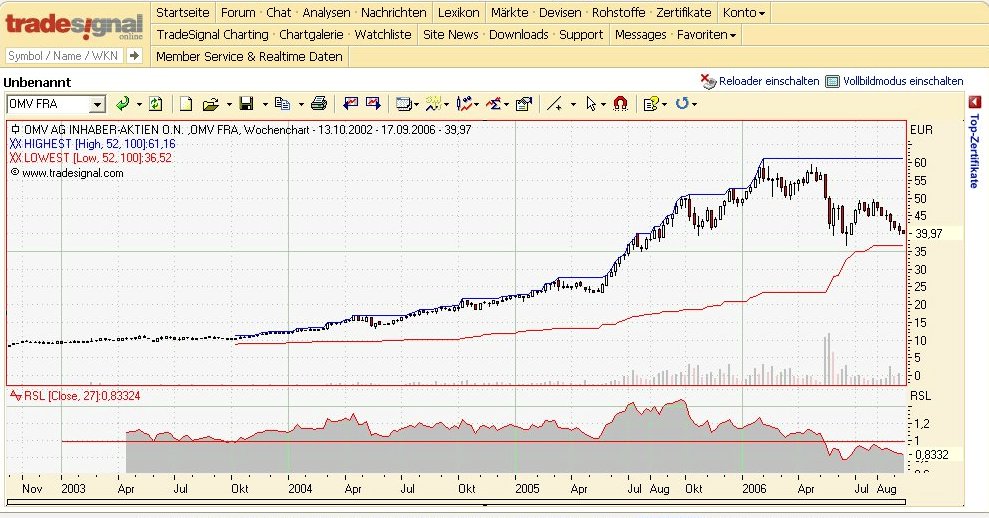Open dropdown arrow next to line tool

[x=573, y=104]
